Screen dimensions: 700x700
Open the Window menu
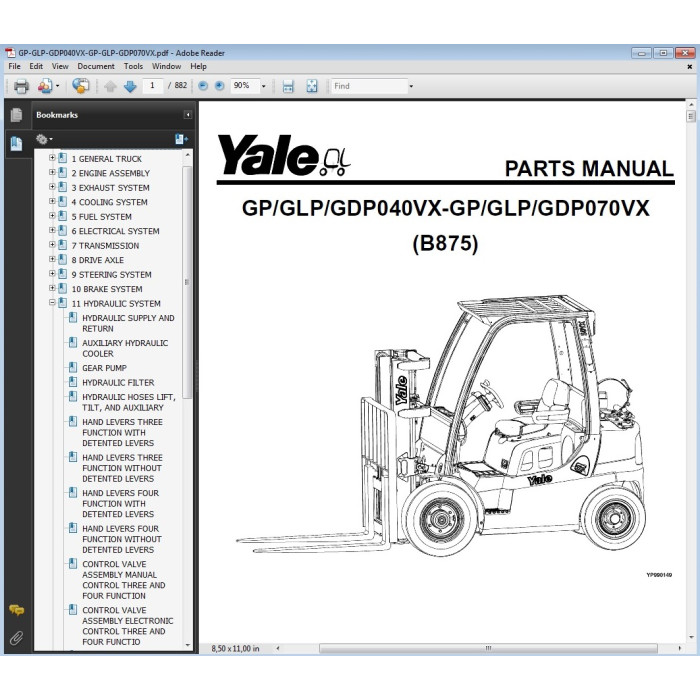[x=166, y=66]
